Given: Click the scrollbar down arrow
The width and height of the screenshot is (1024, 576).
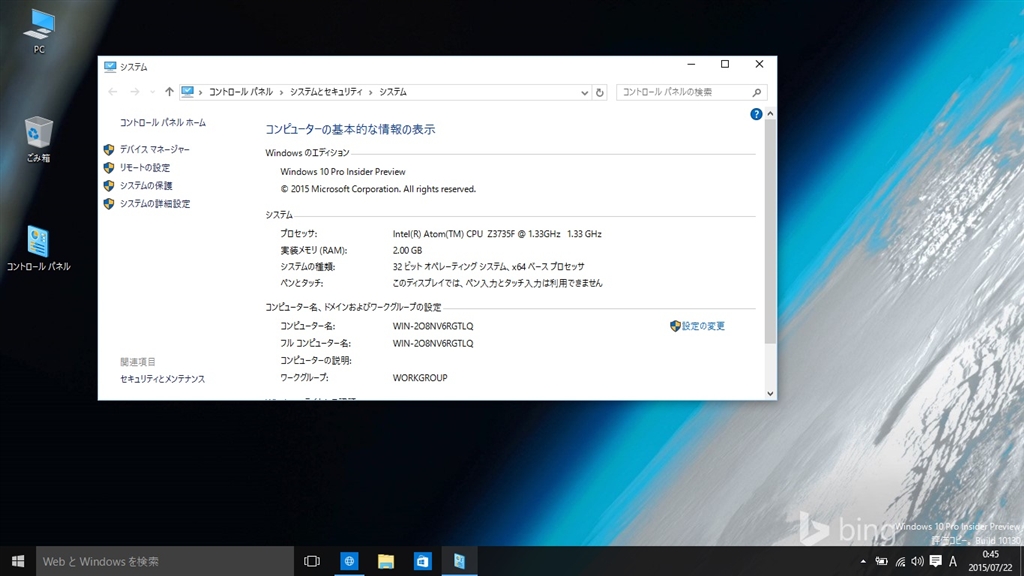Looking at the screenshot, I should [770, 394].
